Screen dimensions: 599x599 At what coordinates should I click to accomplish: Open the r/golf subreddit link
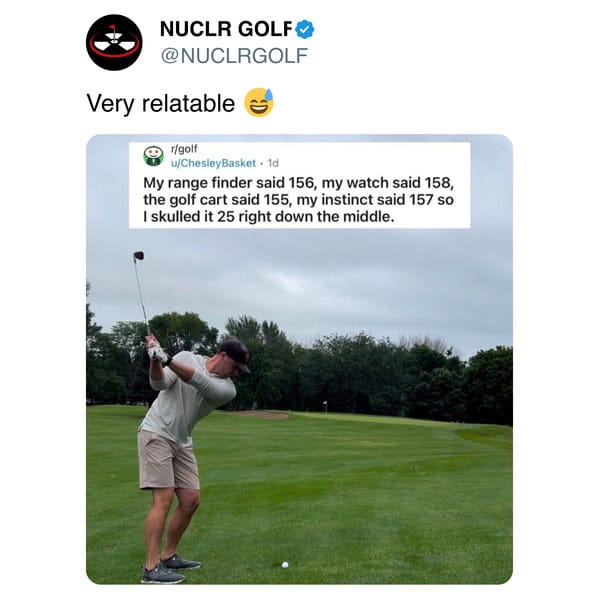click(184, 148)
